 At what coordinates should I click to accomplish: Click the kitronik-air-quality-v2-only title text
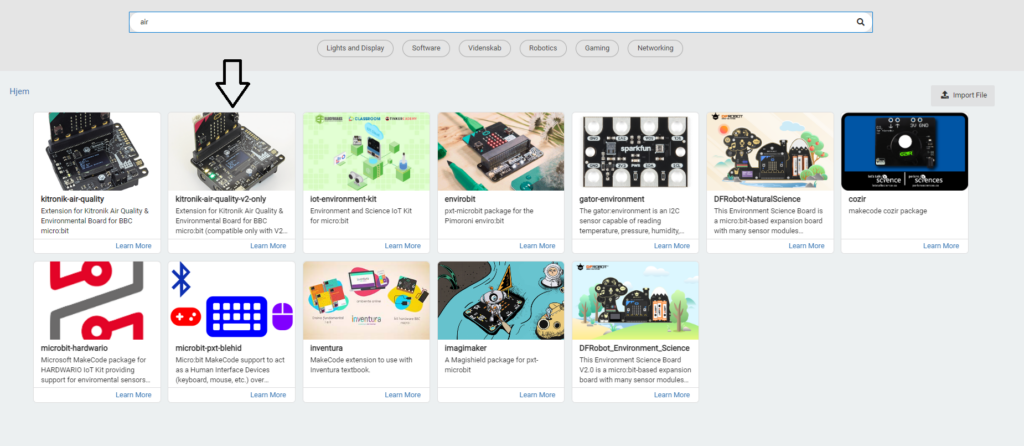click(x=221, y=199)
